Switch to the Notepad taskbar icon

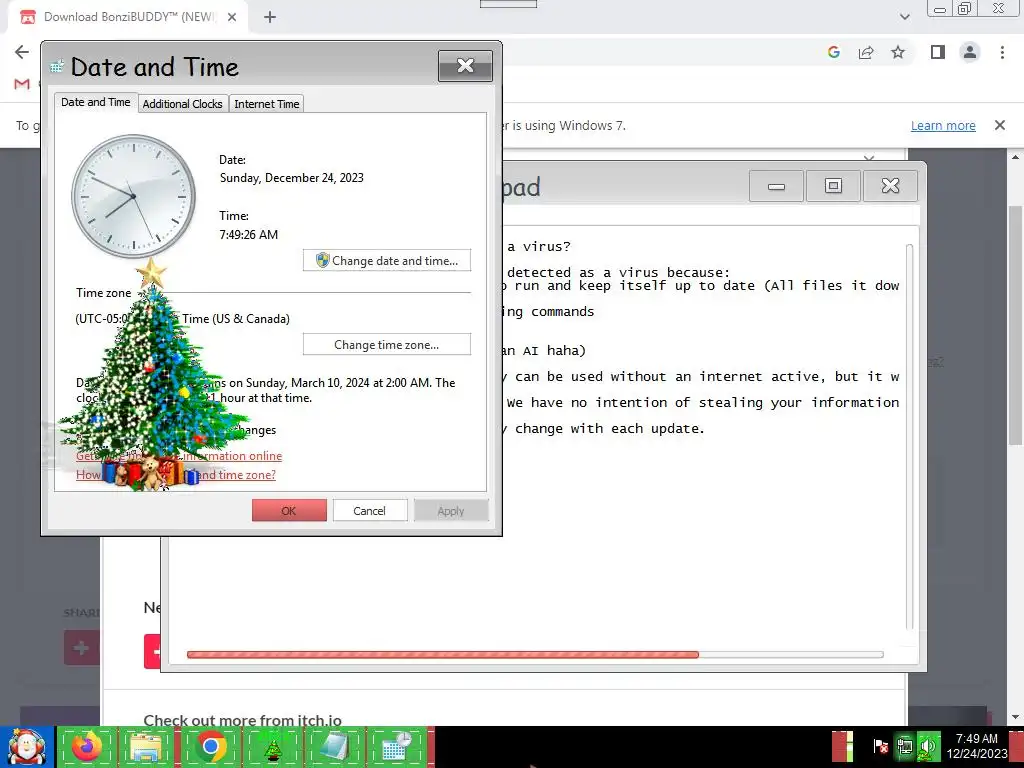(334, 746)
